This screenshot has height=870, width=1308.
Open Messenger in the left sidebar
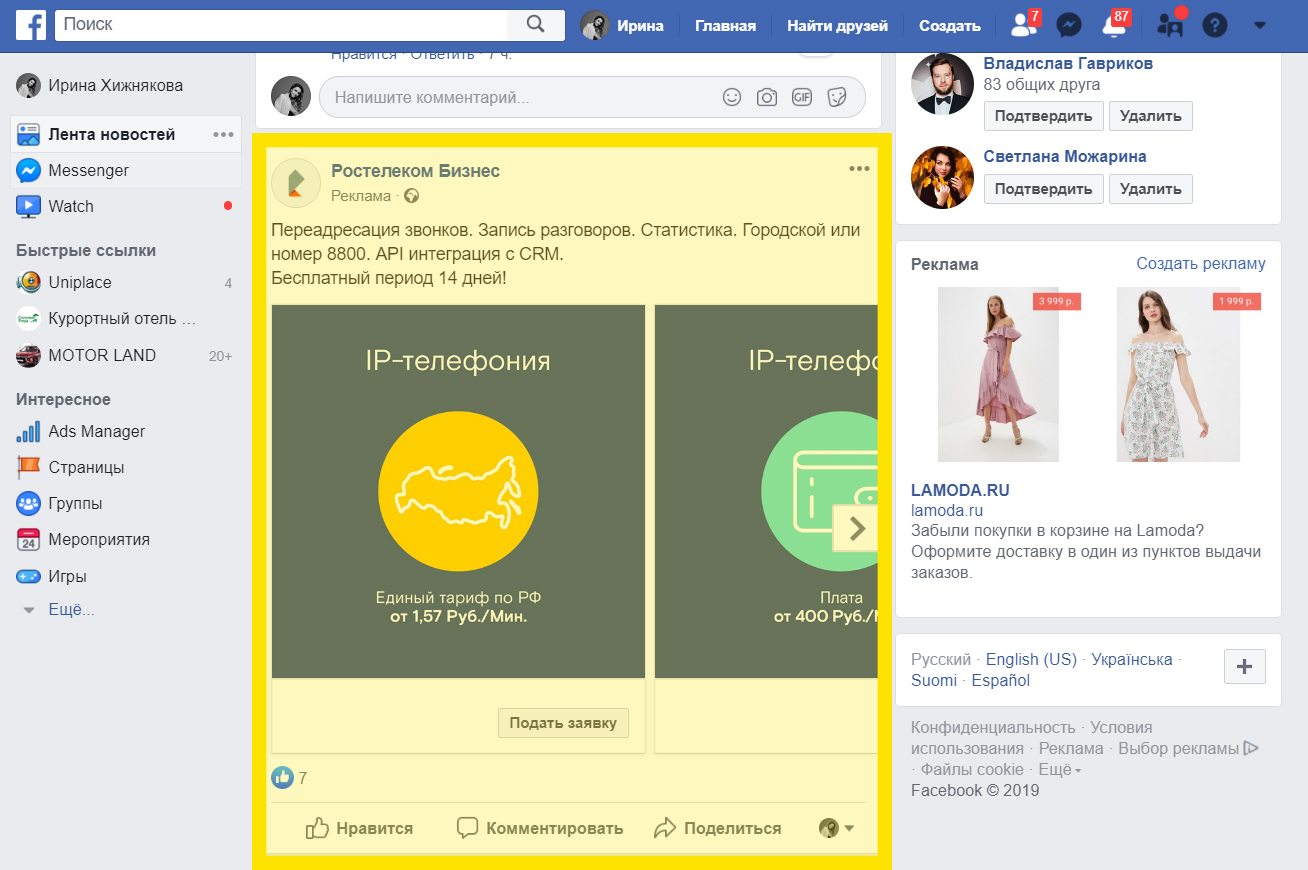pyautogui.click(x=126, y=170)
